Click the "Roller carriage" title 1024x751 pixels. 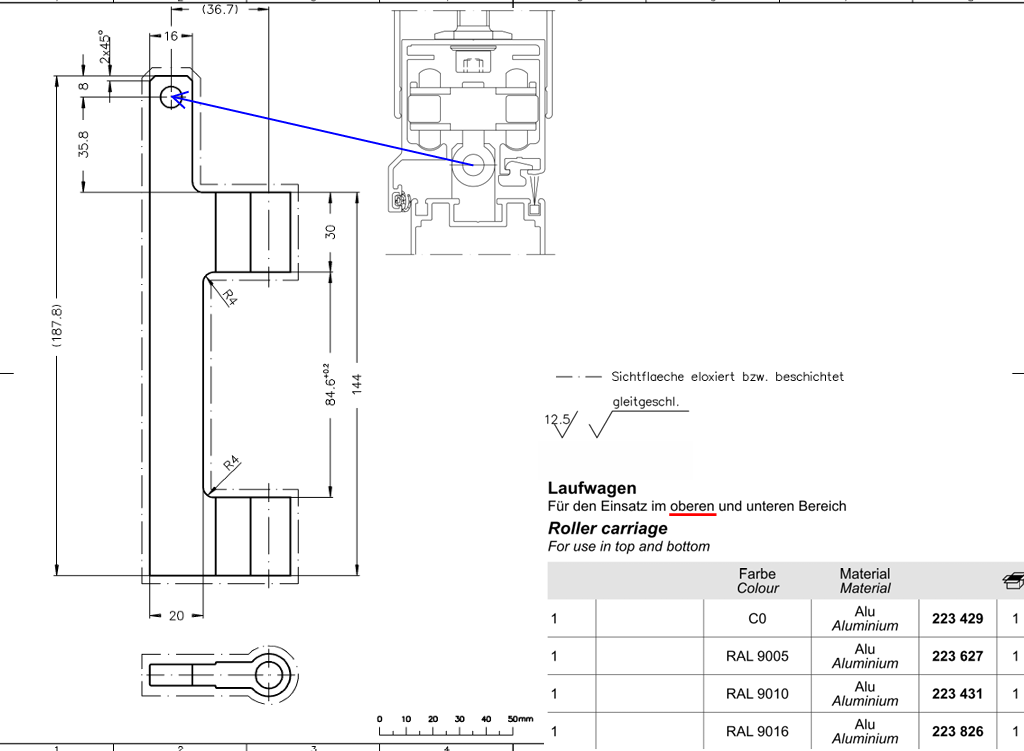[x=607, y=528]
